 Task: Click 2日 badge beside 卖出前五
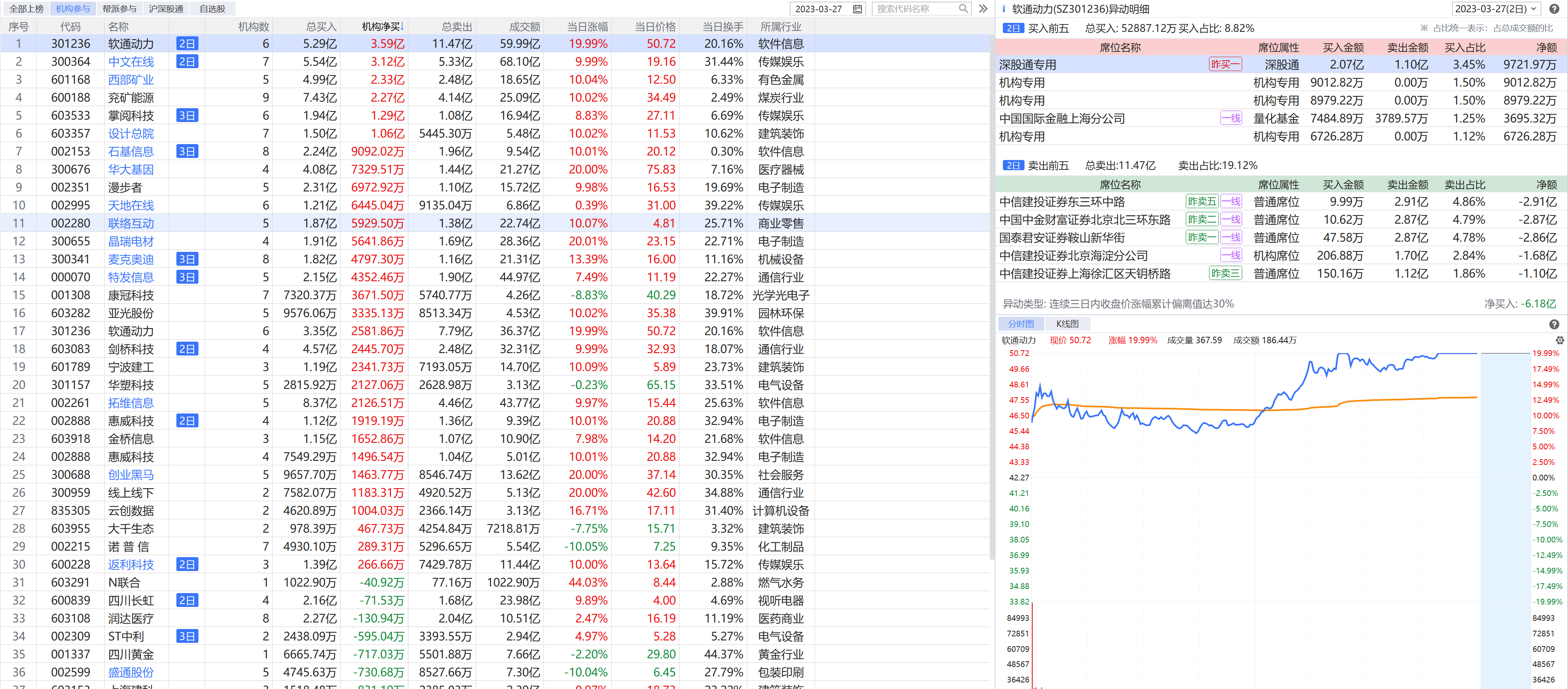pyautogui.click(x=1013, y=166)
